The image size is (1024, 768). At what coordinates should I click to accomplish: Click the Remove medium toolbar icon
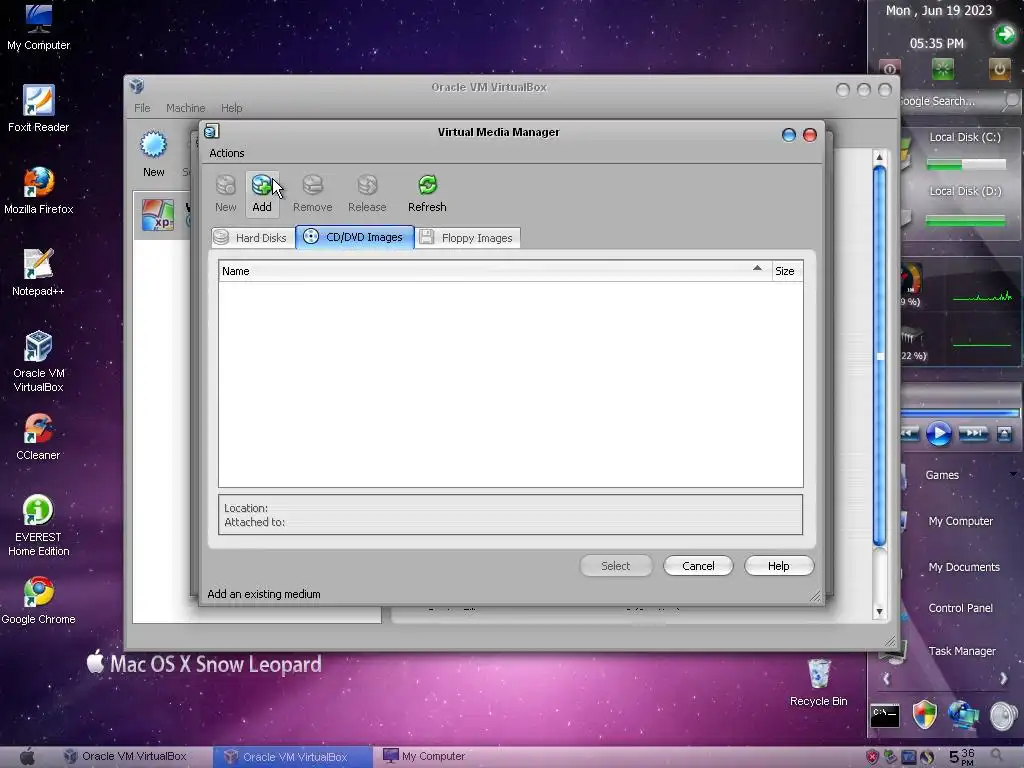click(312, 193)
